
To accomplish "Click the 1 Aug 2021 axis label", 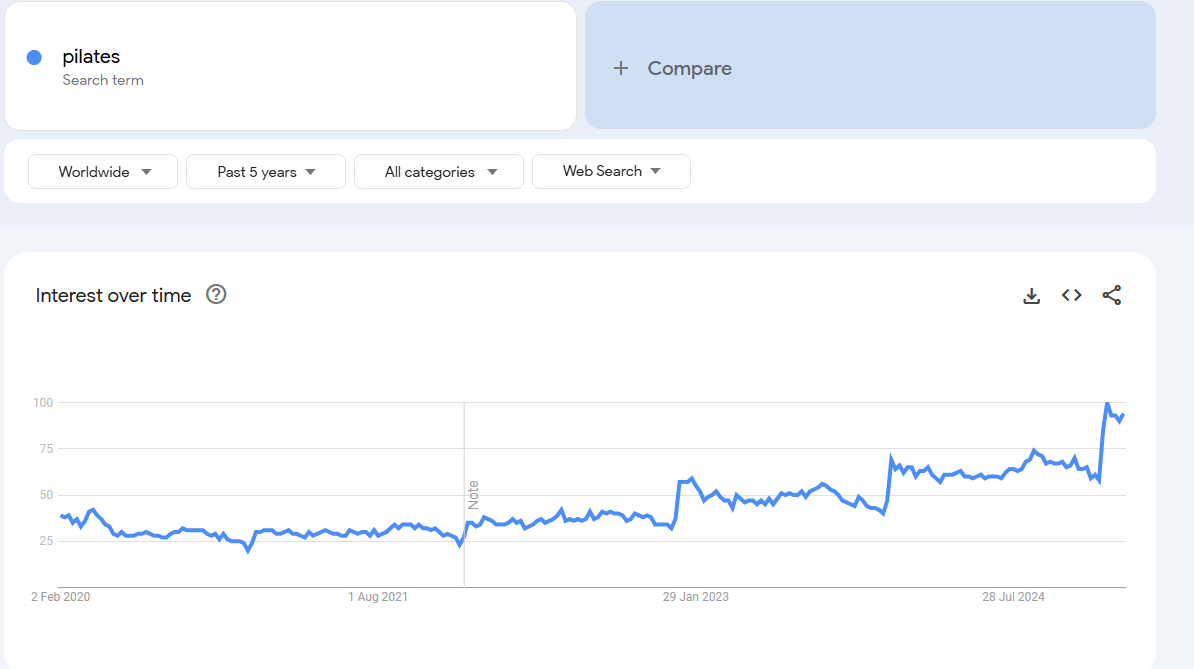I will tap(378, 597).
